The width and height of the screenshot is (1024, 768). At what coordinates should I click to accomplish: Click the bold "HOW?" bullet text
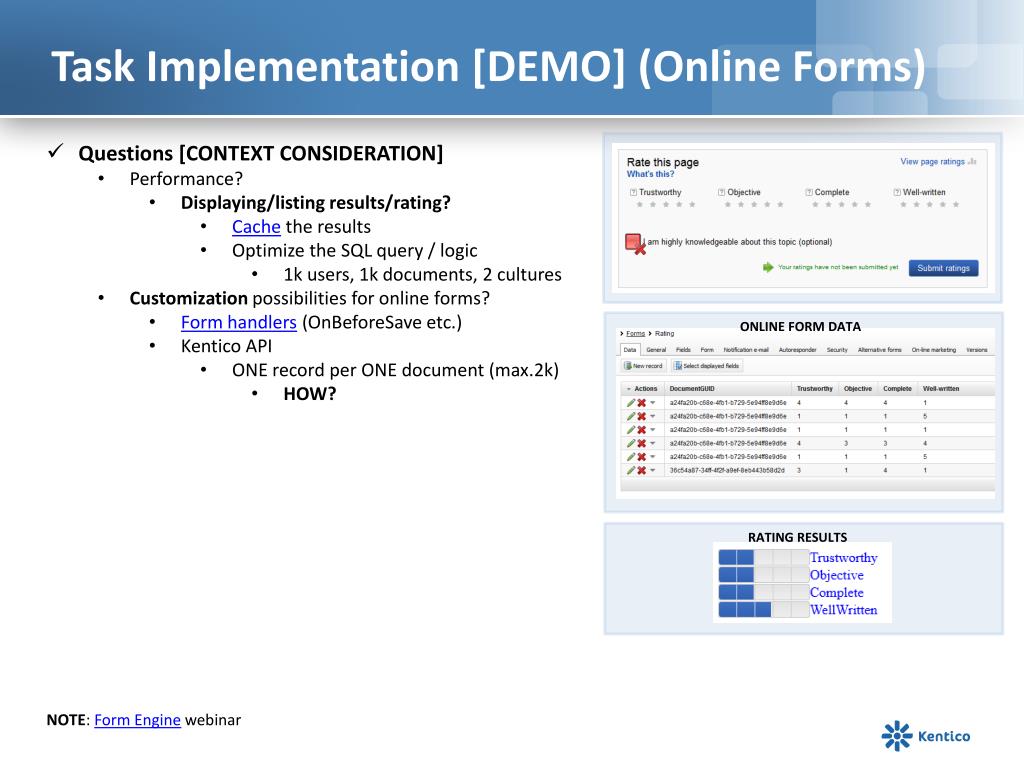[x=310, y=394]
